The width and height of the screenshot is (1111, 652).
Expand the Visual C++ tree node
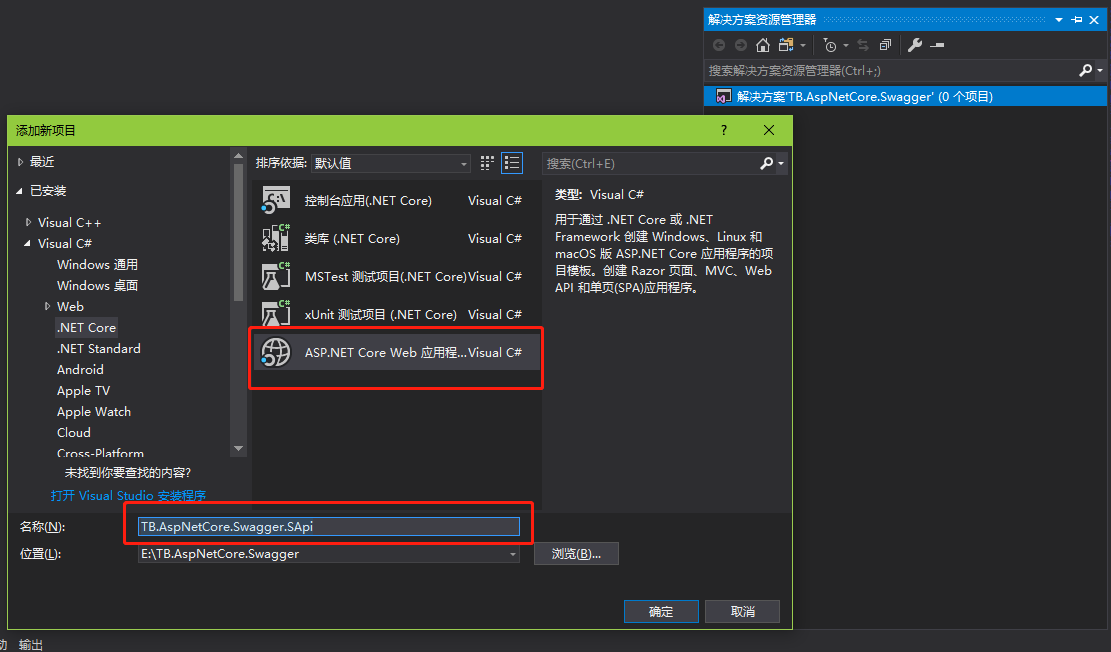[x=30, y=222]
